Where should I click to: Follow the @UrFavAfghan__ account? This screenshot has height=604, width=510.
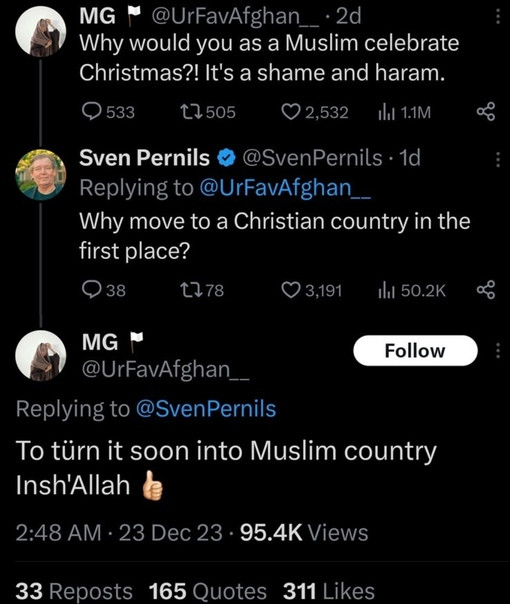(x=415, y=351)
